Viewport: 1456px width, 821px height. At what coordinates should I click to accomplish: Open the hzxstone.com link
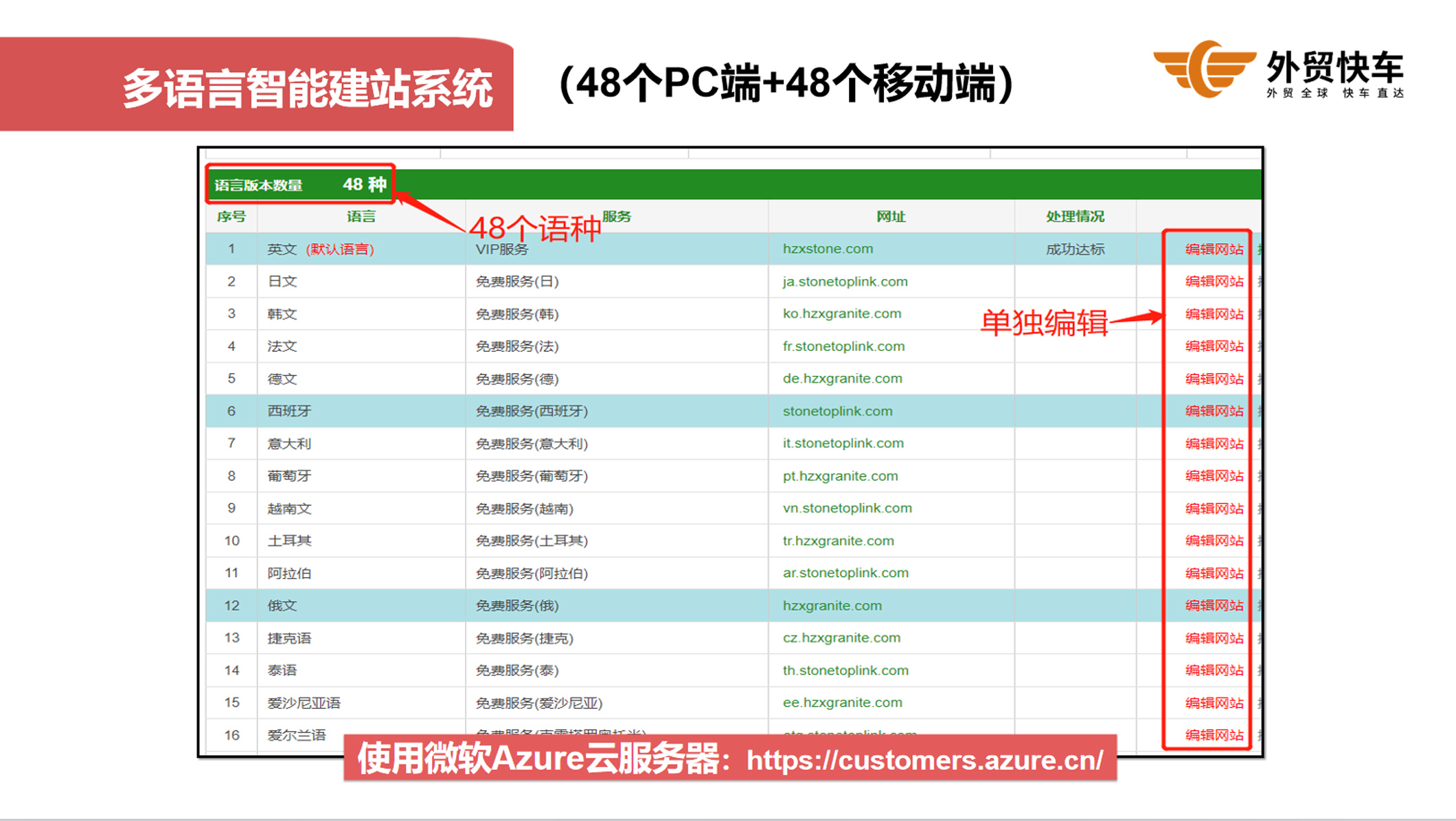(828, 249)
